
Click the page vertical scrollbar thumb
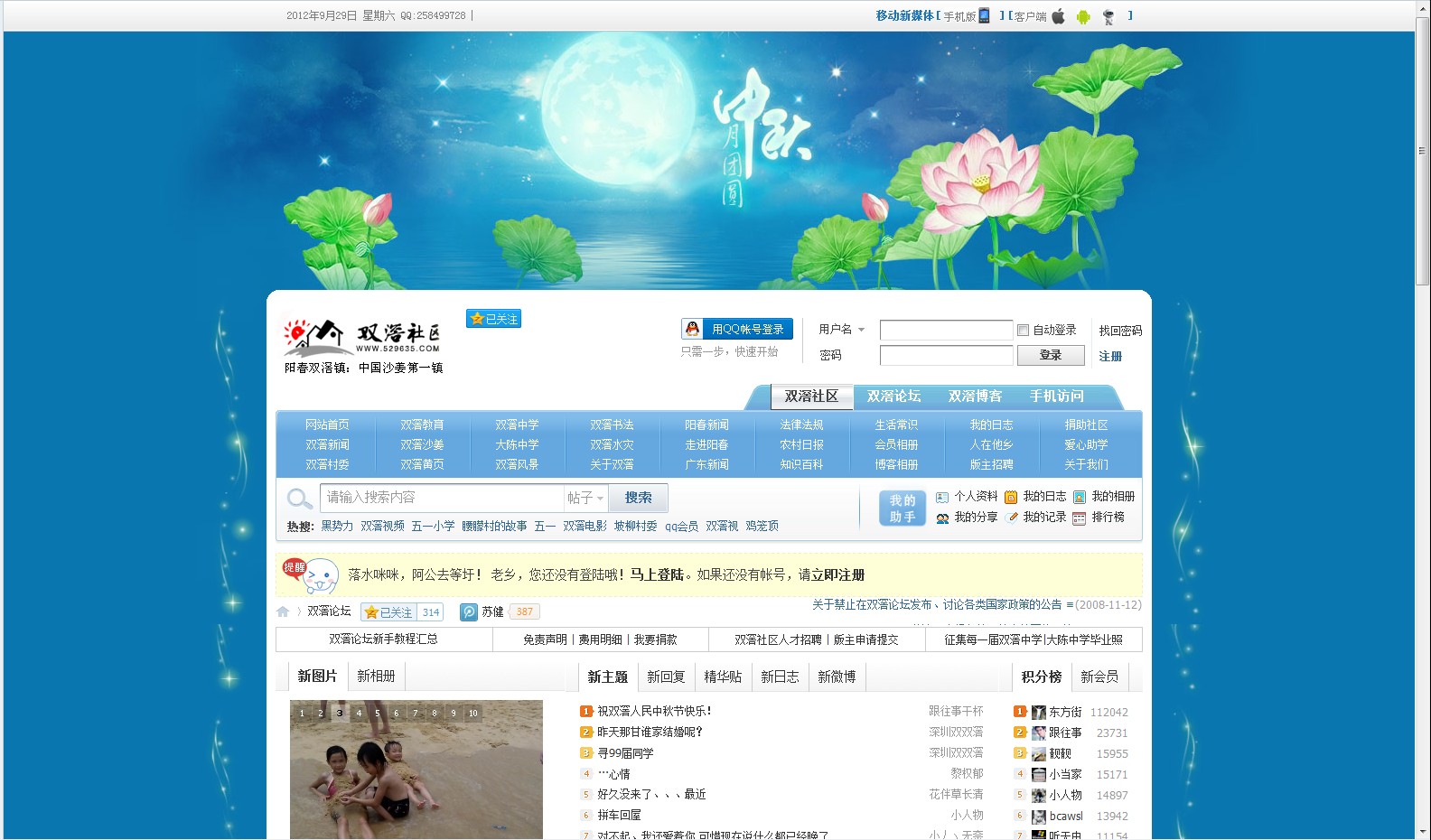pos(1423,149)
